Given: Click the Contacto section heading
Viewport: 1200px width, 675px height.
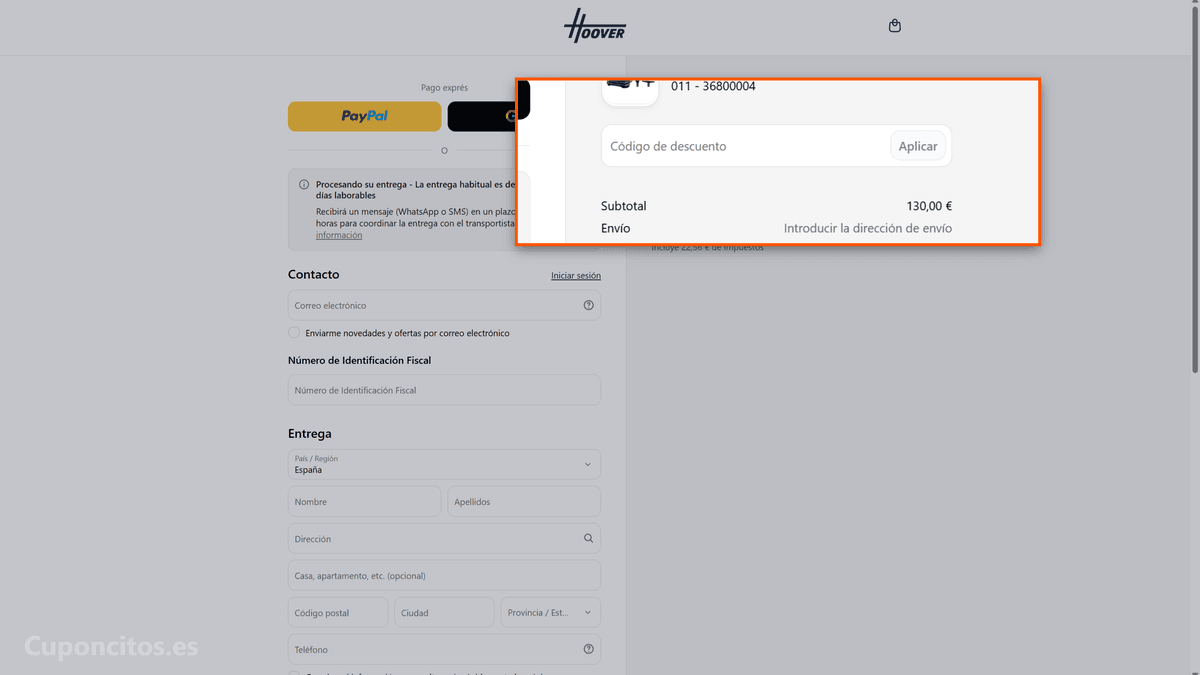Looking at the screenshot, I should click(313, 275).
